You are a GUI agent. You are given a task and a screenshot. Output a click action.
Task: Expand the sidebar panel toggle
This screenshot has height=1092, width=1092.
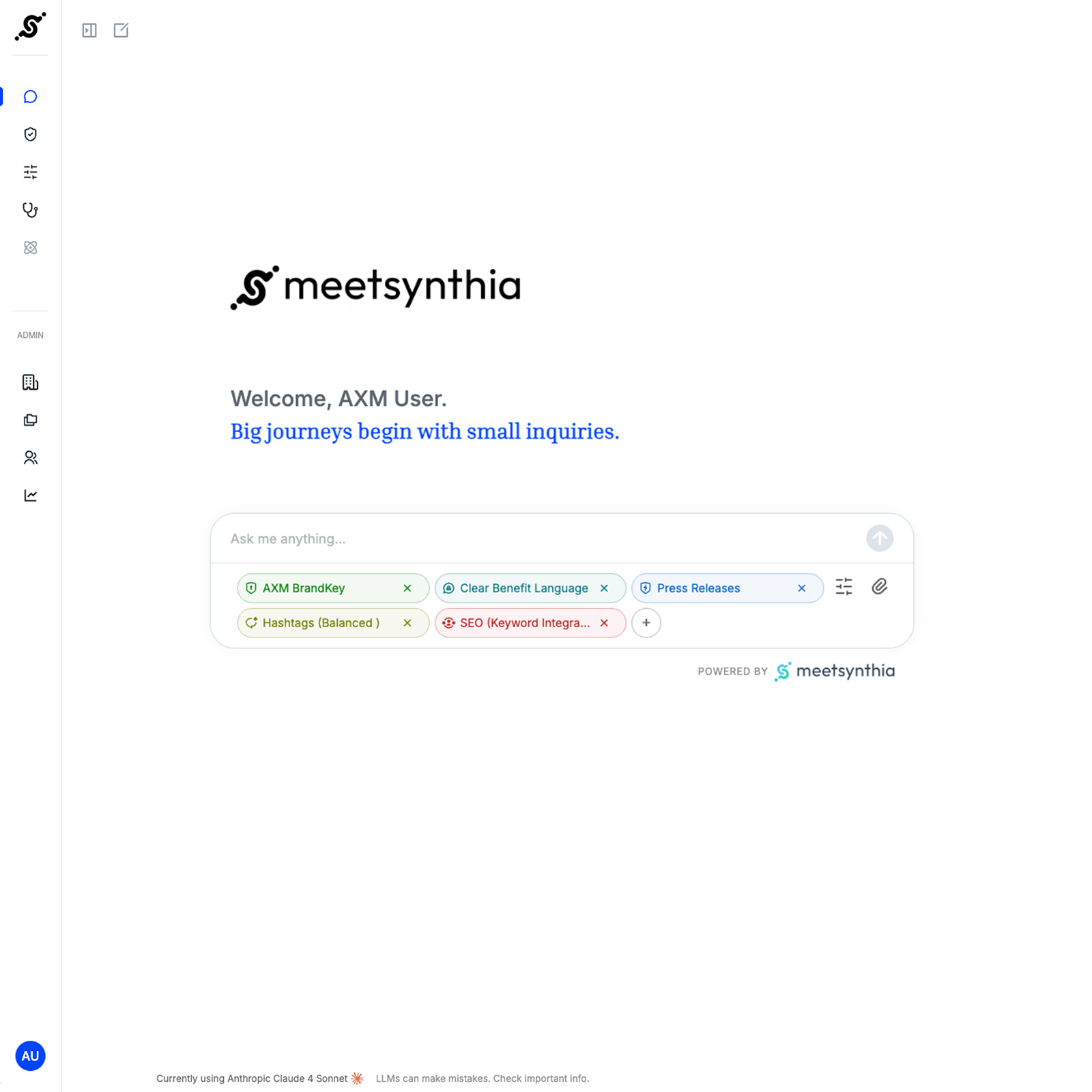click(89, 30)
